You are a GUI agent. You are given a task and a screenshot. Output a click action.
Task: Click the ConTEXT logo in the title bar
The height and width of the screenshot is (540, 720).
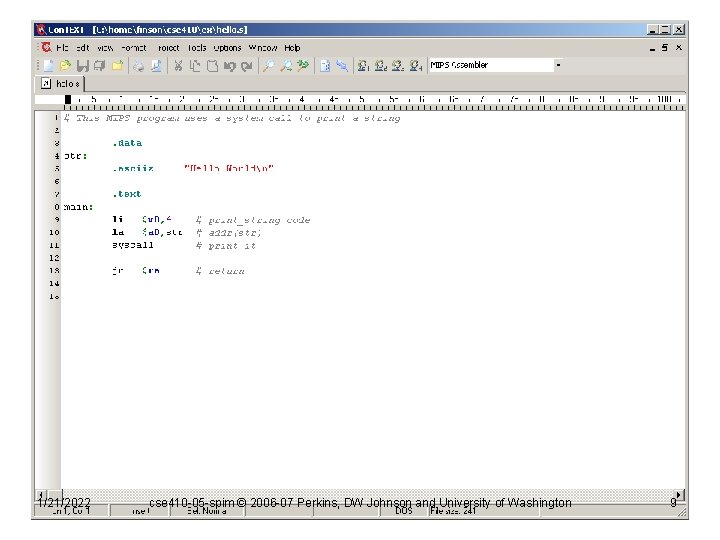[41, 30]
